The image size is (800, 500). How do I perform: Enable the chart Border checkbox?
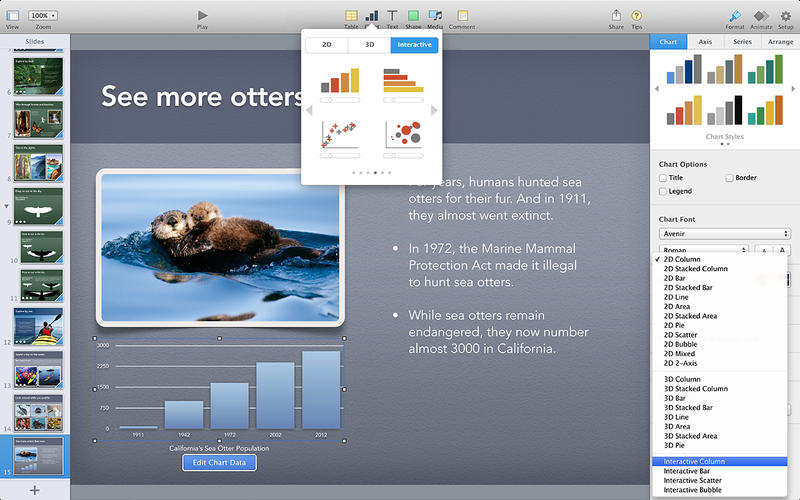(729, 178)
